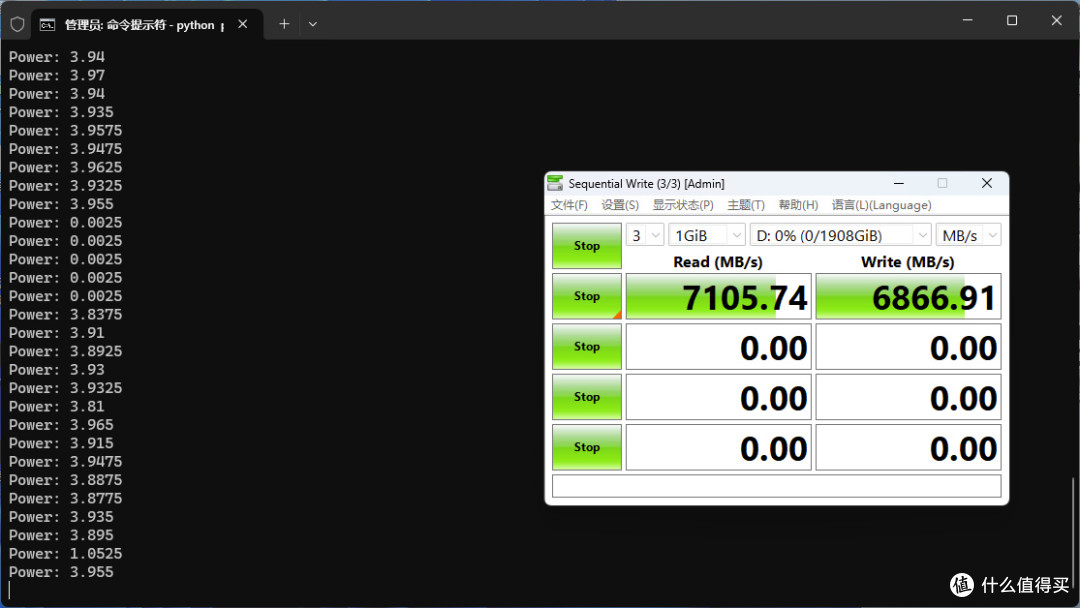This screenshot has height=608, width=1080.
Task: Click the top Stop button beside the test count
Action: coord(587,246)
